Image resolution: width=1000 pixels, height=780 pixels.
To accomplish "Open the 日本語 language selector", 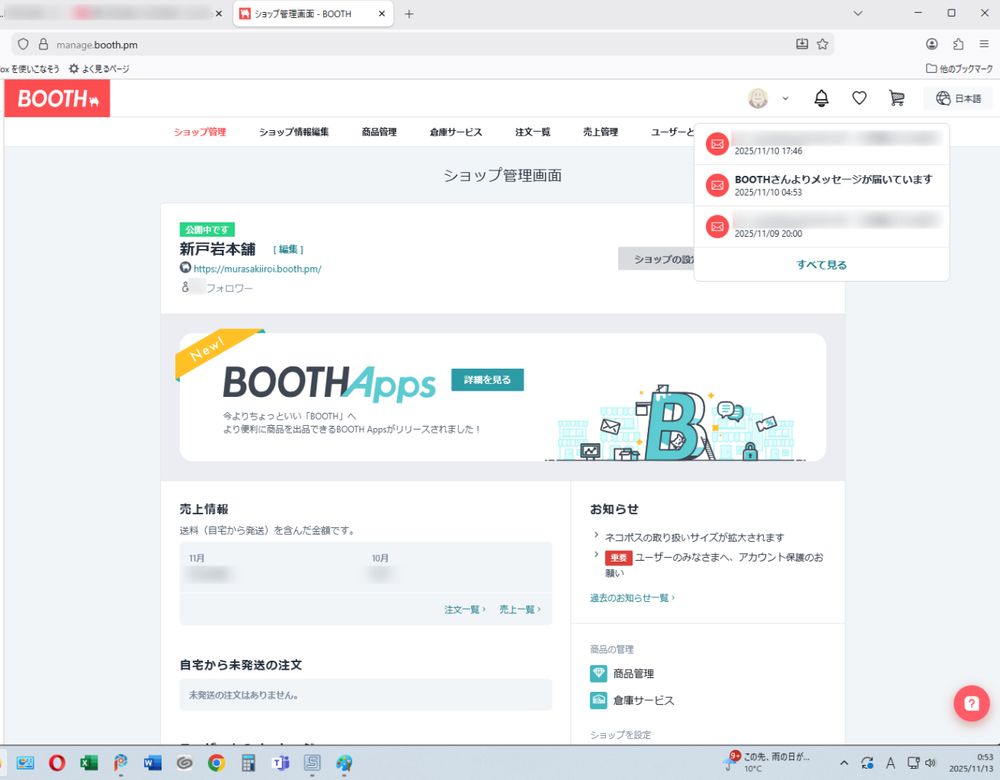I will [958, 98].
